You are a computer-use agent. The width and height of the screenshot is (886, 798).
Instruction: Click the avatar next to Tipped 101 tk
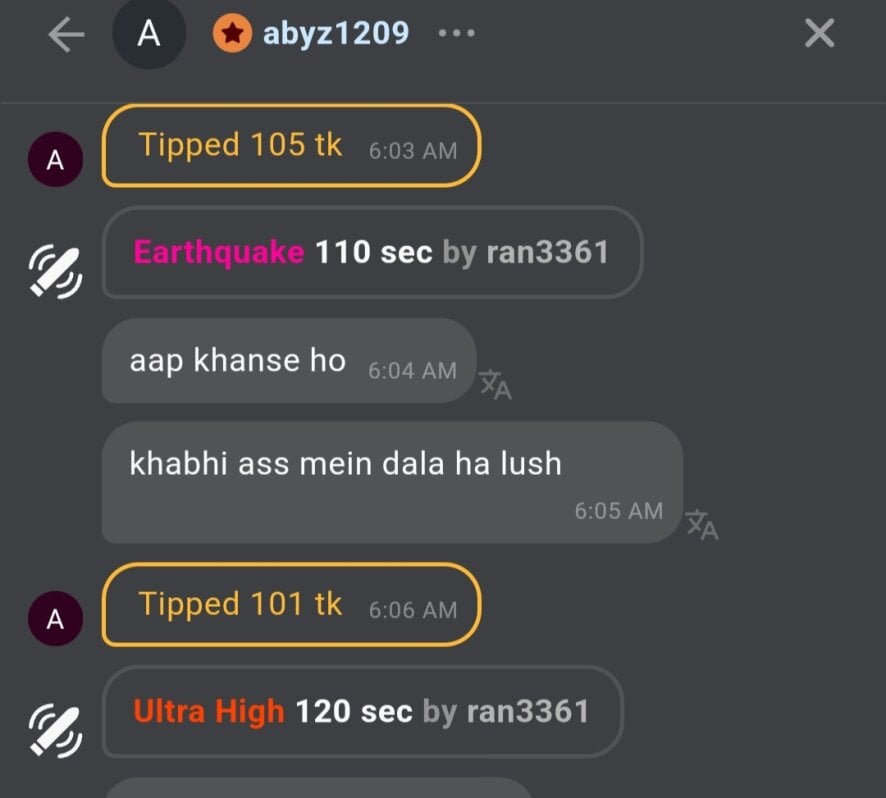(x=55, y=619)
